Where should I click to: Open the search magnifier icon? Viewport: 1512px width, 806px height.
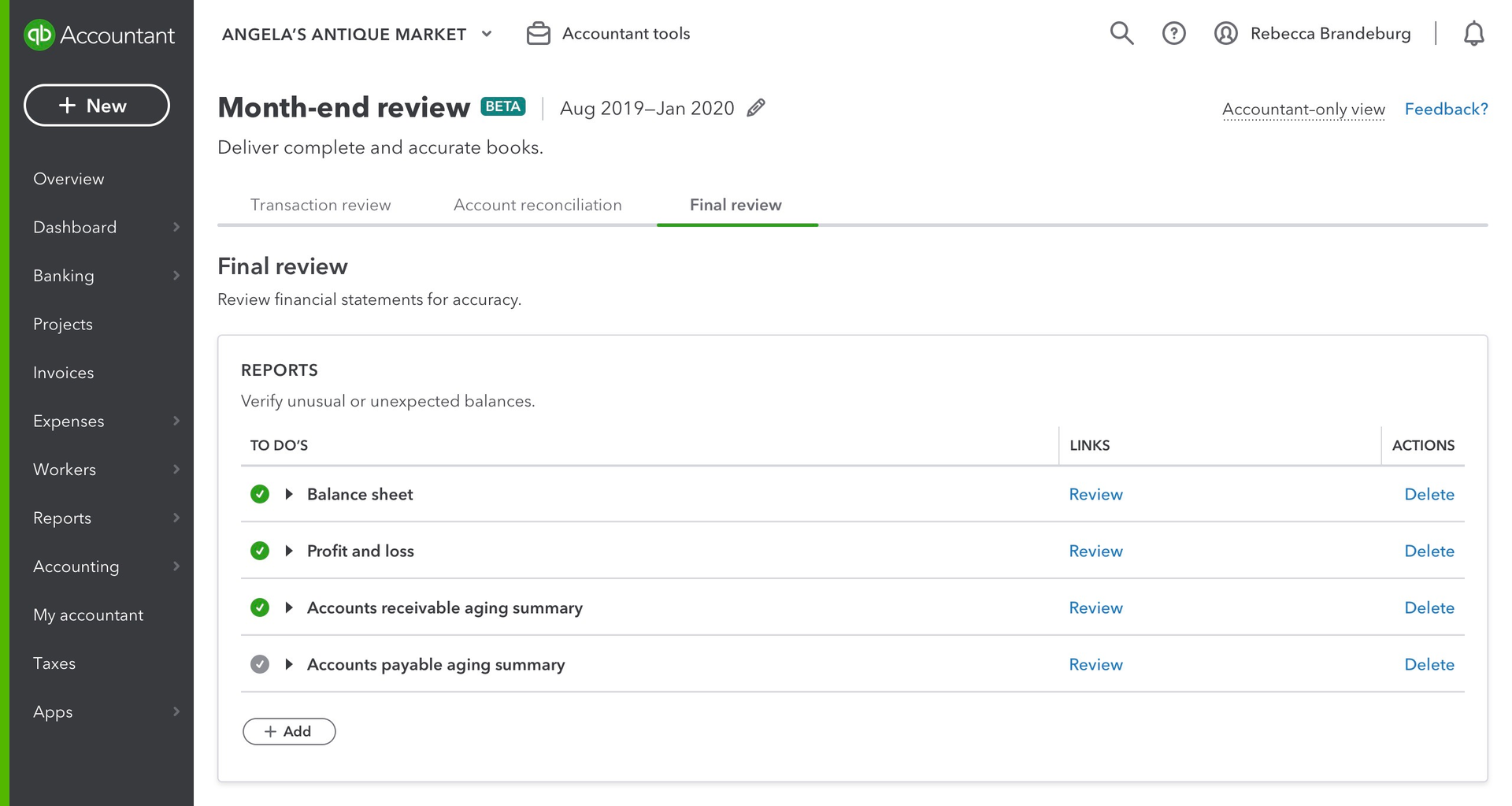point(1121,33)
